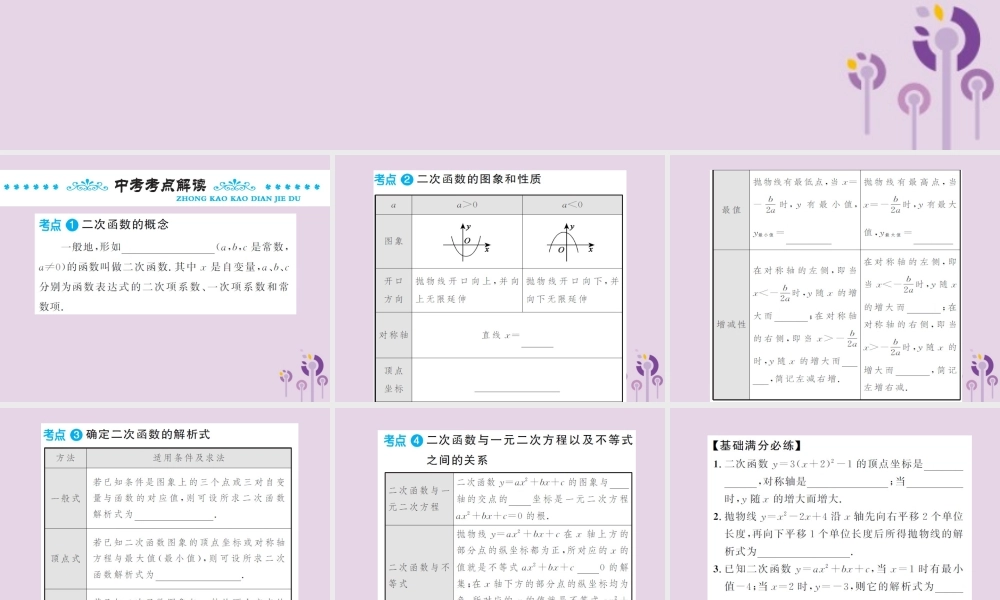Click the 二次函数与一元二次方程 row label
The image size is (1000, 600).
(x=420, y=499)
